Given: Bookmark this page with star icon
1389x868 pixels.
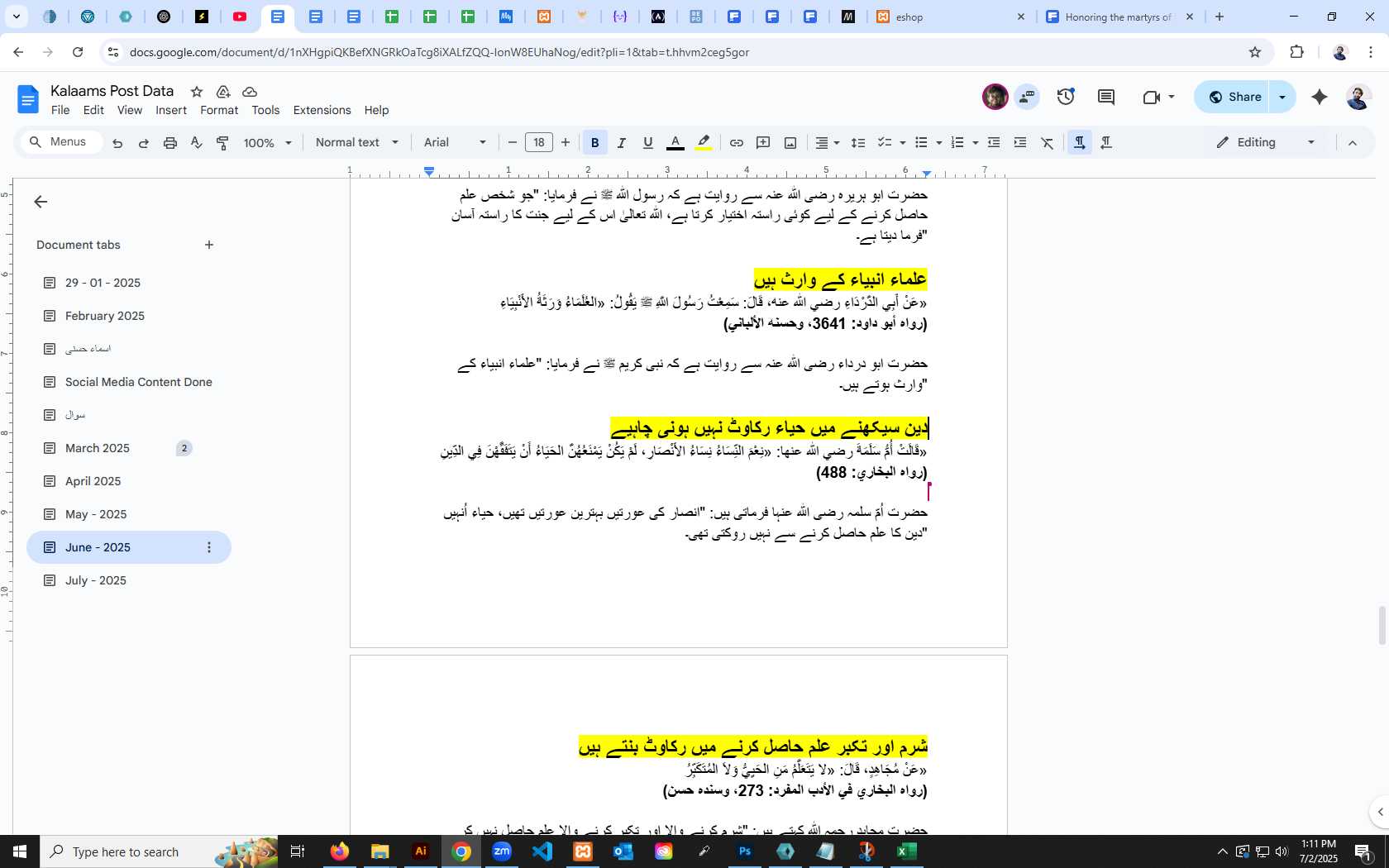Looking at the screenshot, I should point(1255,52).
